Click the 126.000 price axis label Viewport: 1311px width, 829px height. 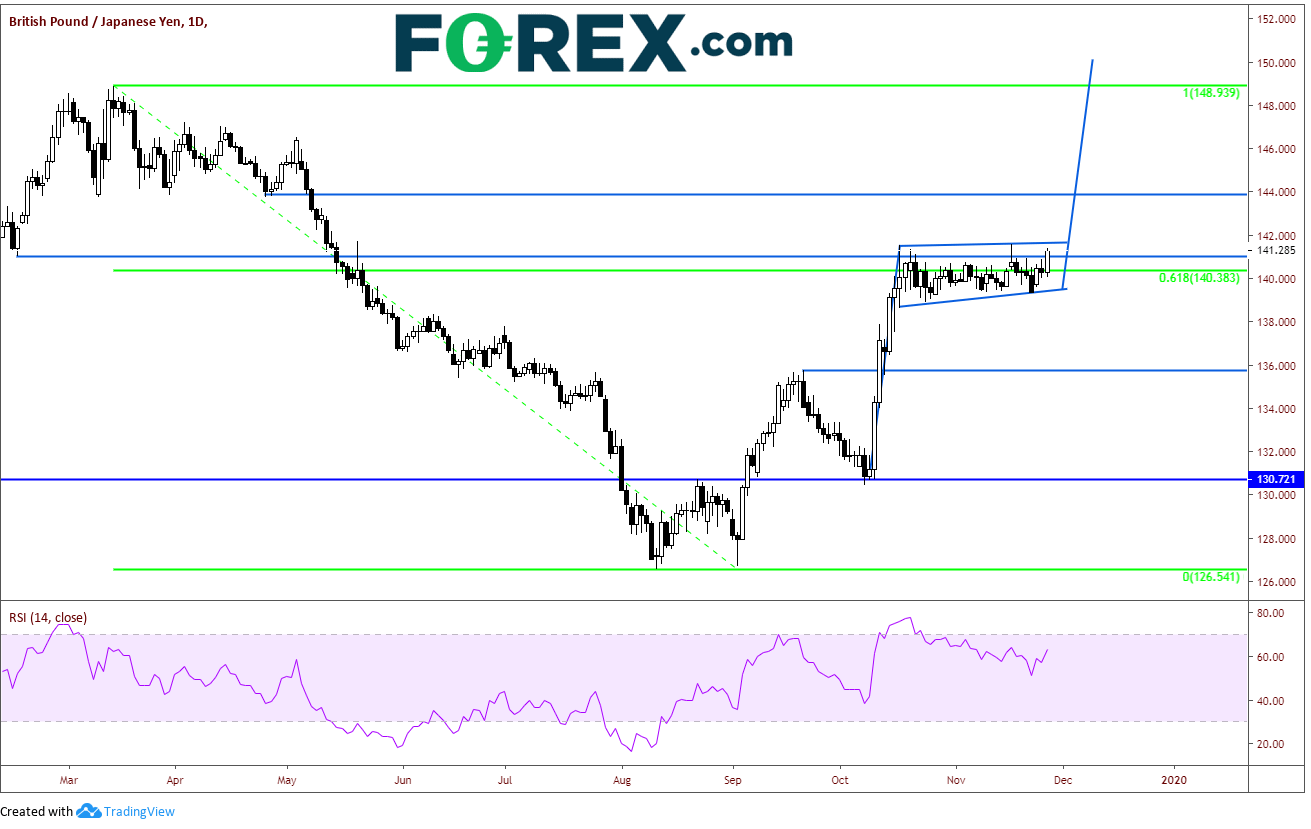[1277, 582]
